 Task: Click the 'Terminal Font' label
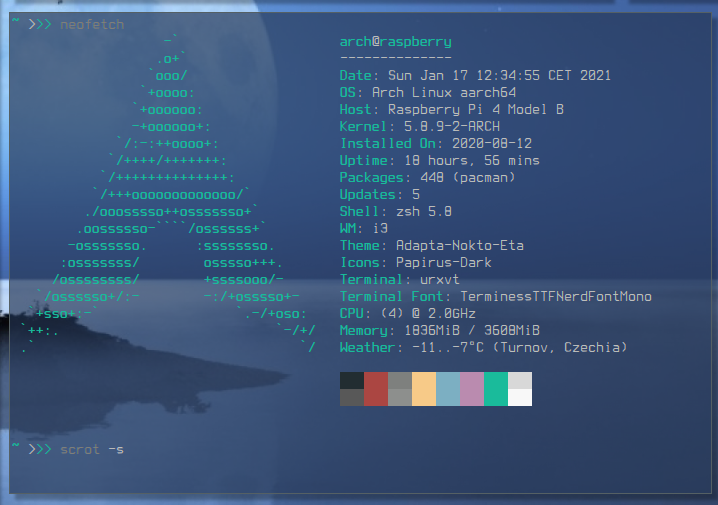pos(392,296)
